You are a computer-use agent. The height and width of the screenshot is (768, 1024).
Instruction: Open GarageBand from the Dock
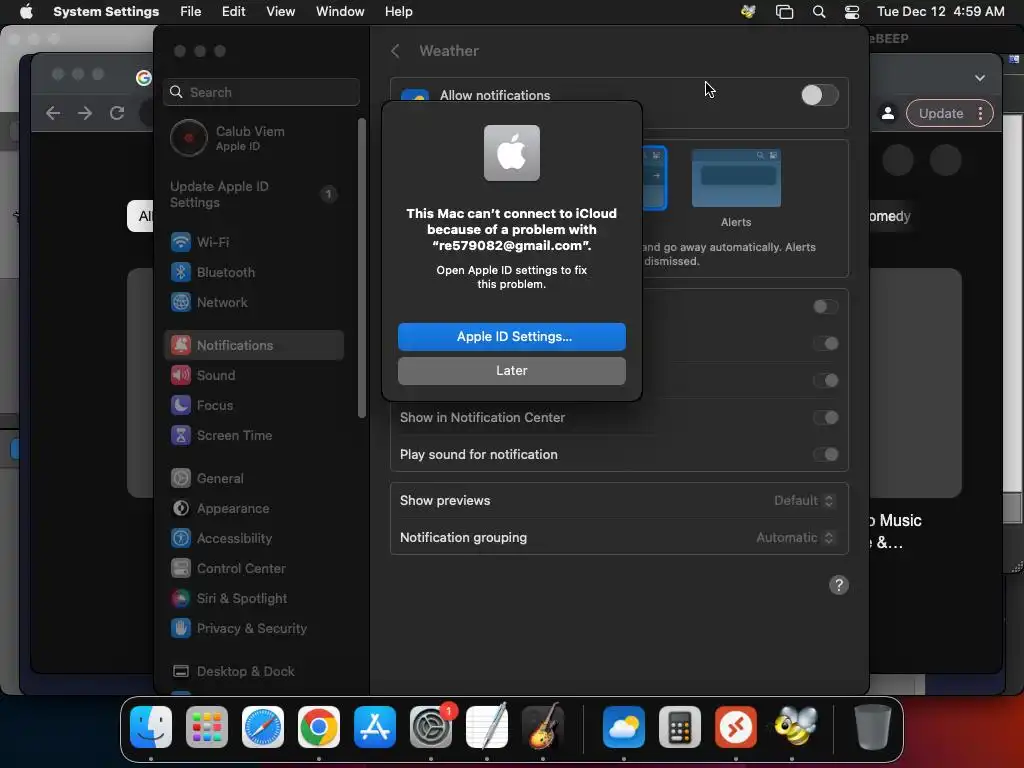click(543, 727)
